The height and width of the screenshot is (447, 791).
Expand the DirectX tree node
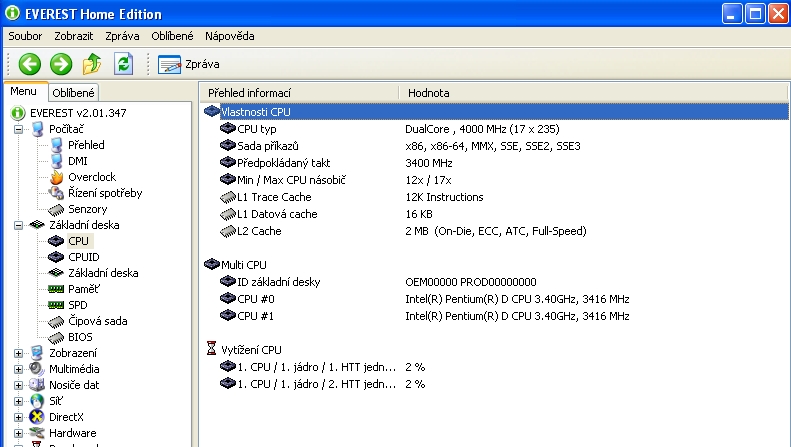tap(19, 417)
